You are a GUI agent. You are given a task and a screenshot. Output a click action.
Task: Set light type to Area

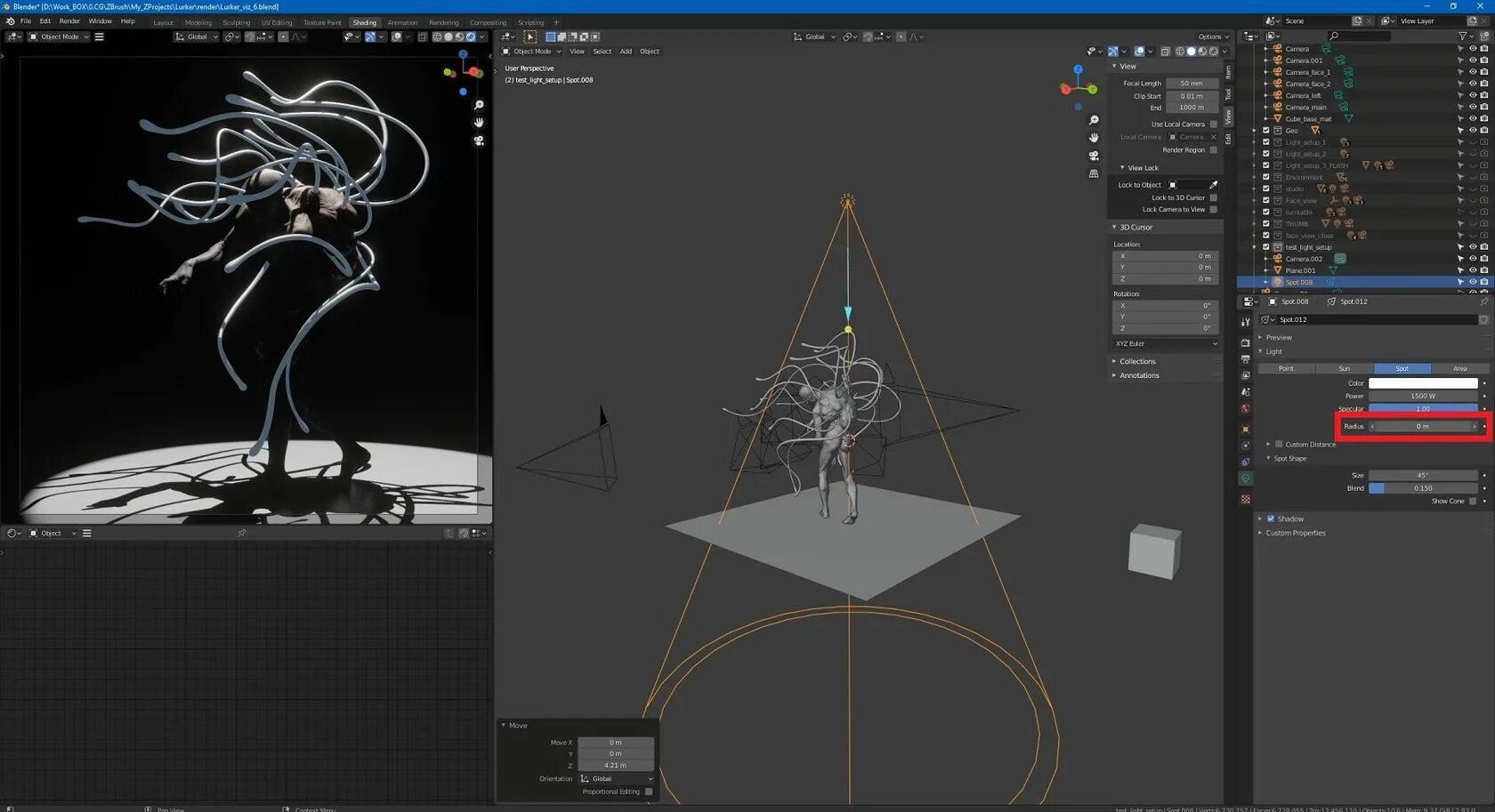[x=1460, y=368]
